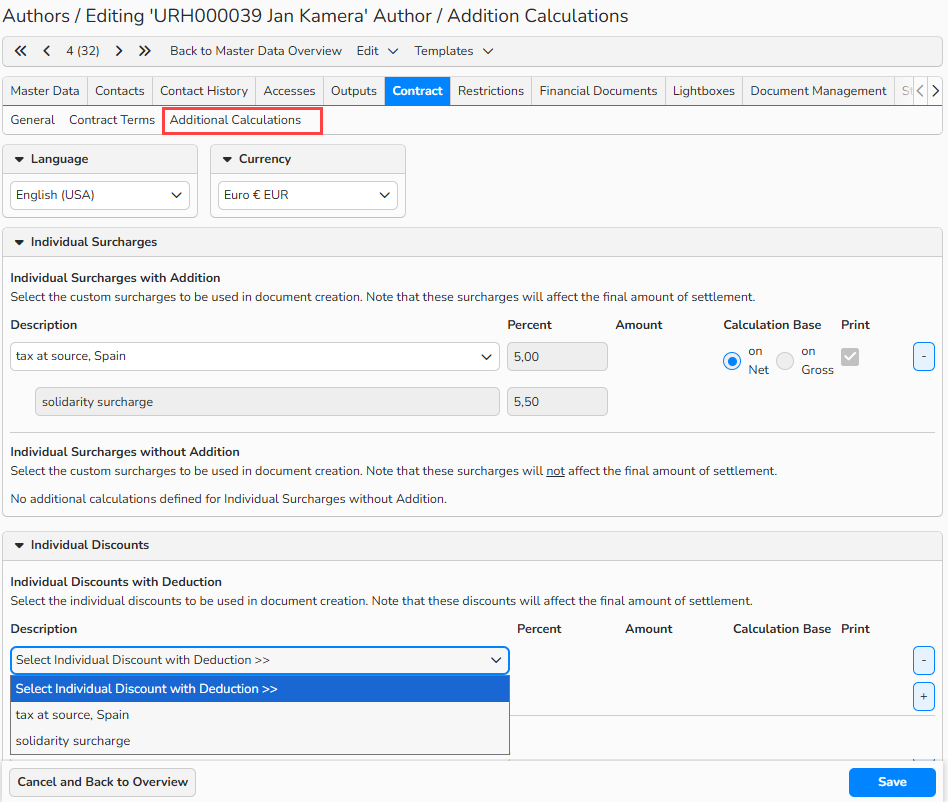Jump to the first author record
The height and width of the screenshot is (802, 948).
click(21, 51)
